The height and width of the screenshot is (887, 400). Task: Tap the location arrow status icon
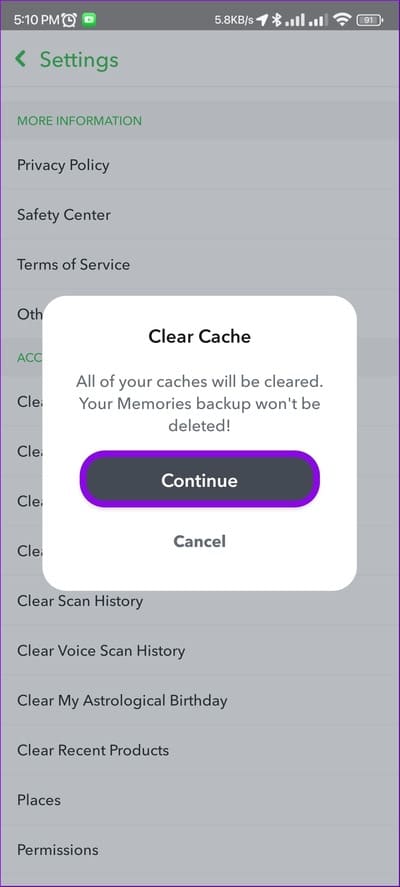tap(262, 20)
